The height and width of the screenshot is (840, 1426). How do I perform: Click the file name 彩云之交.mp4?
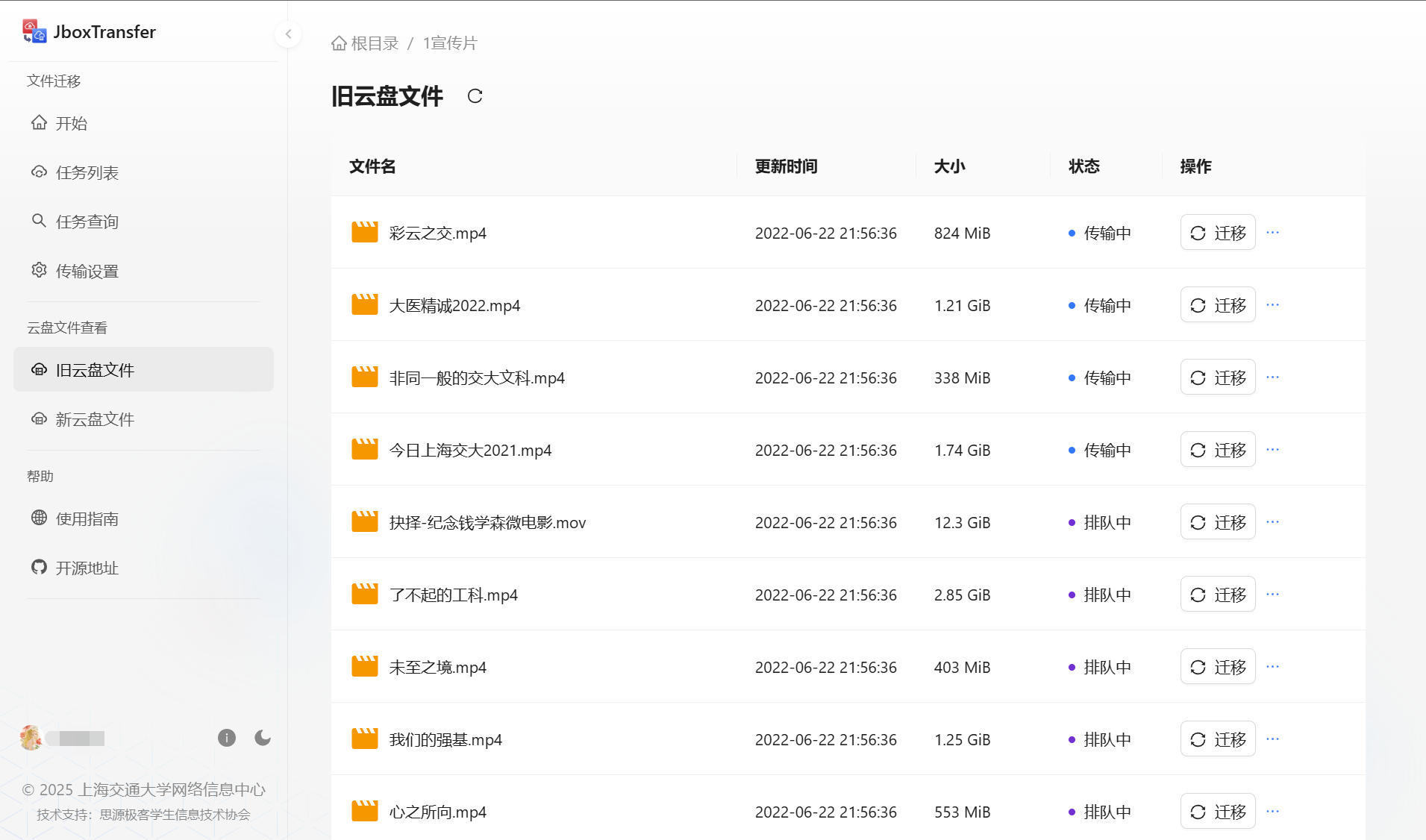click(438, 233)
